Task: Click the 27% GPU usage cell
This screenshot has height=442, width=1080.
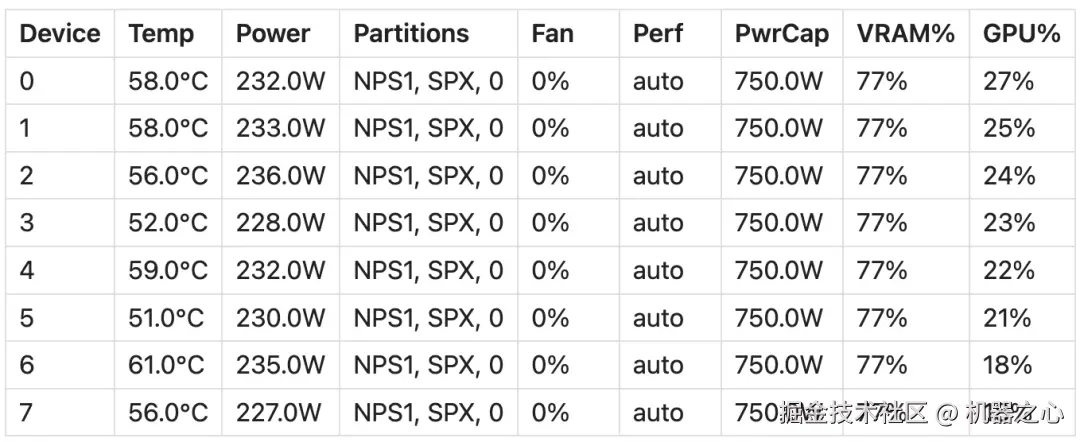Action: (1008, 81)
